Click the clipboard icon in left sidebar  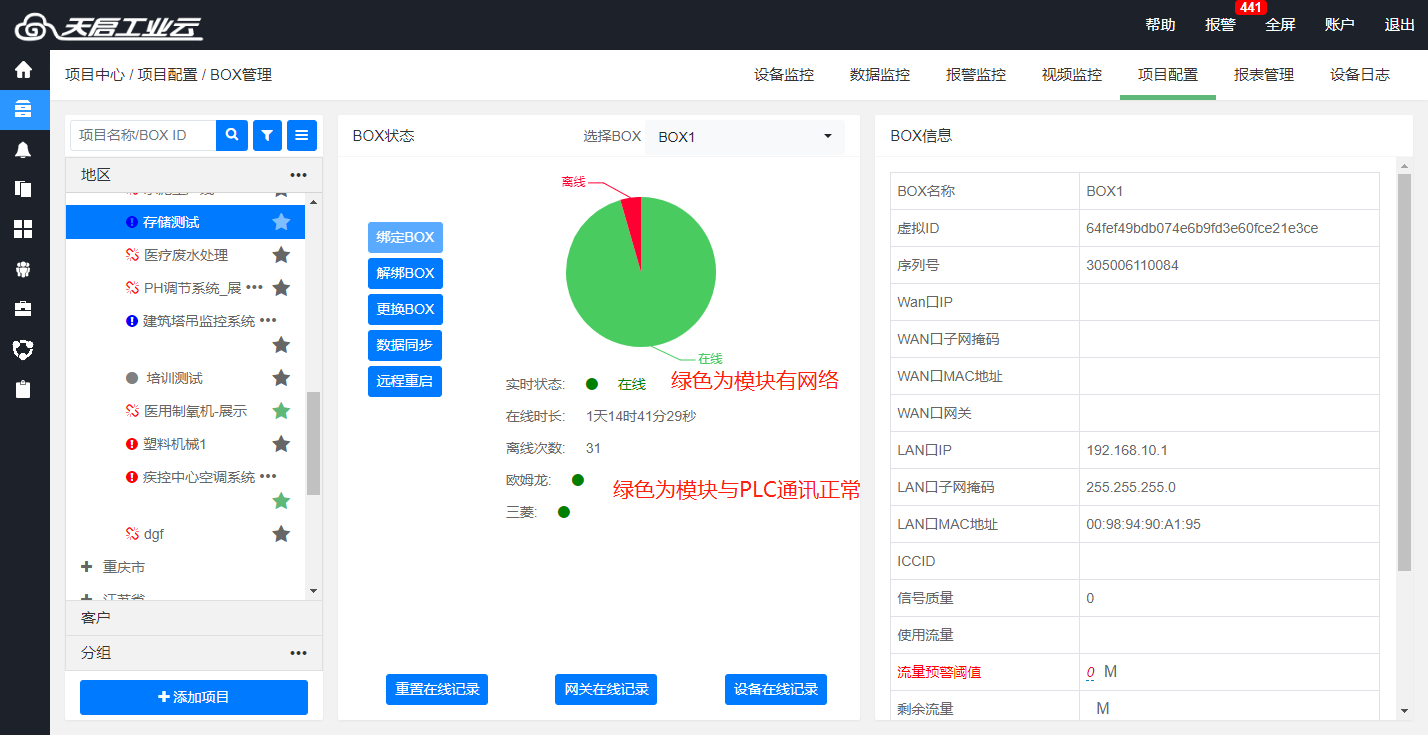click(23, 389)
